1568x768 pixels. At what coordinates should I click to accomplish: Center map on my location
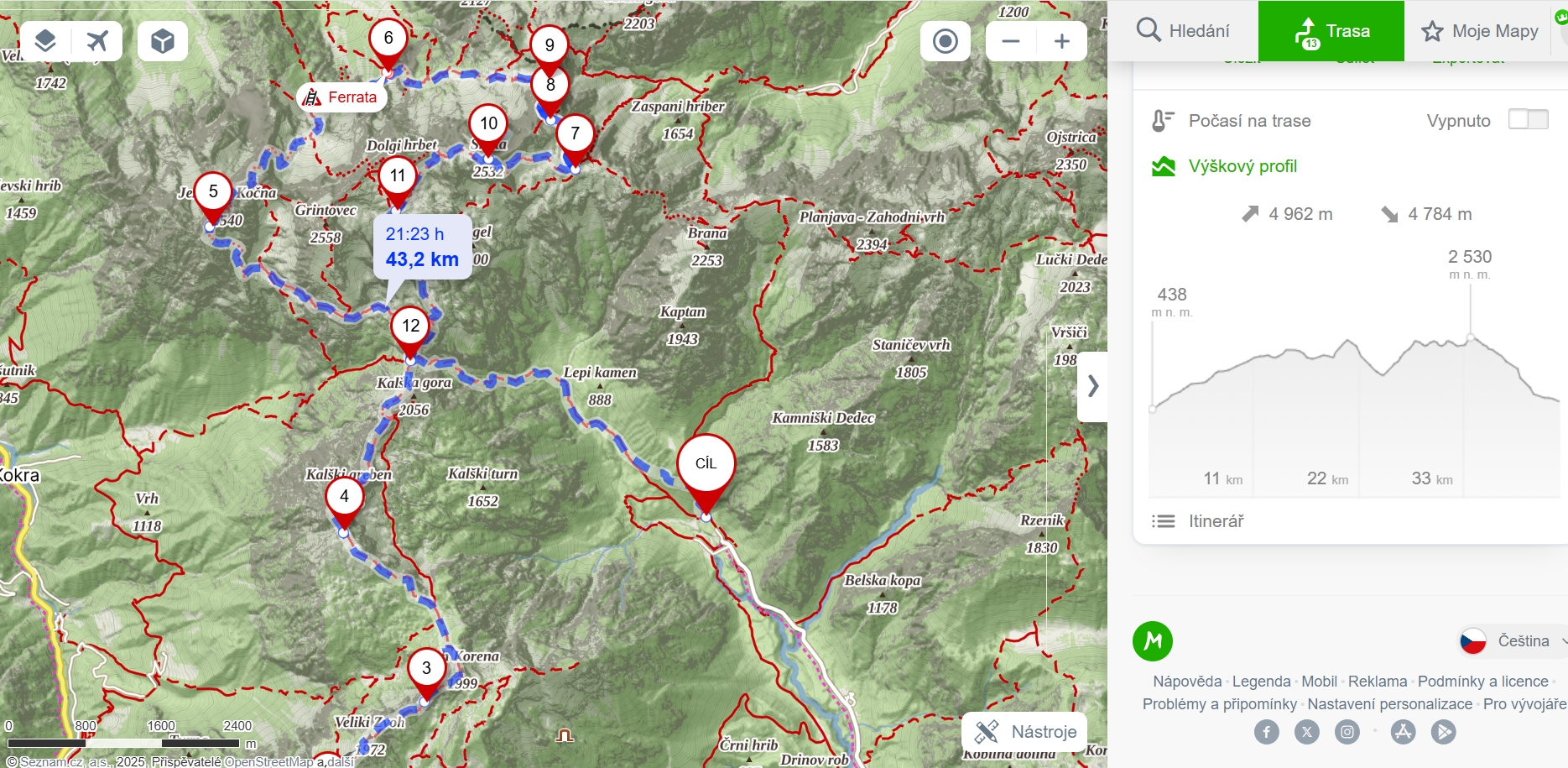(x=945, y=41)
